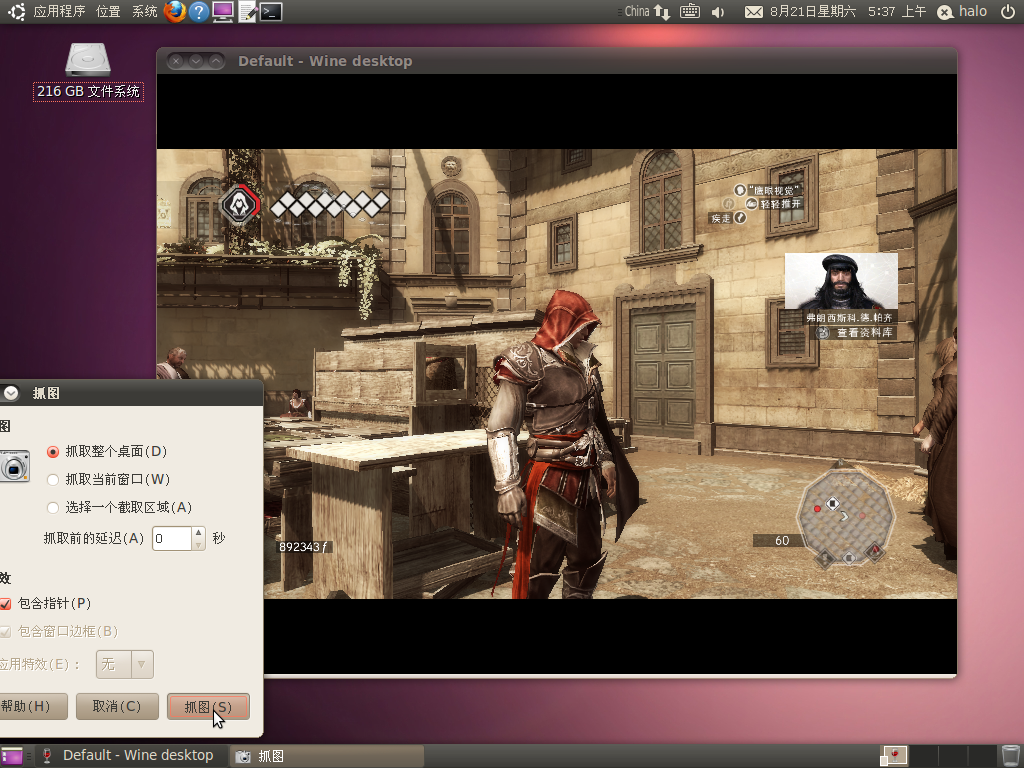Select the 选择一个截取区域(A) radio option
The width and height of the screenshot is (1024, 768).
pos(53,507)
